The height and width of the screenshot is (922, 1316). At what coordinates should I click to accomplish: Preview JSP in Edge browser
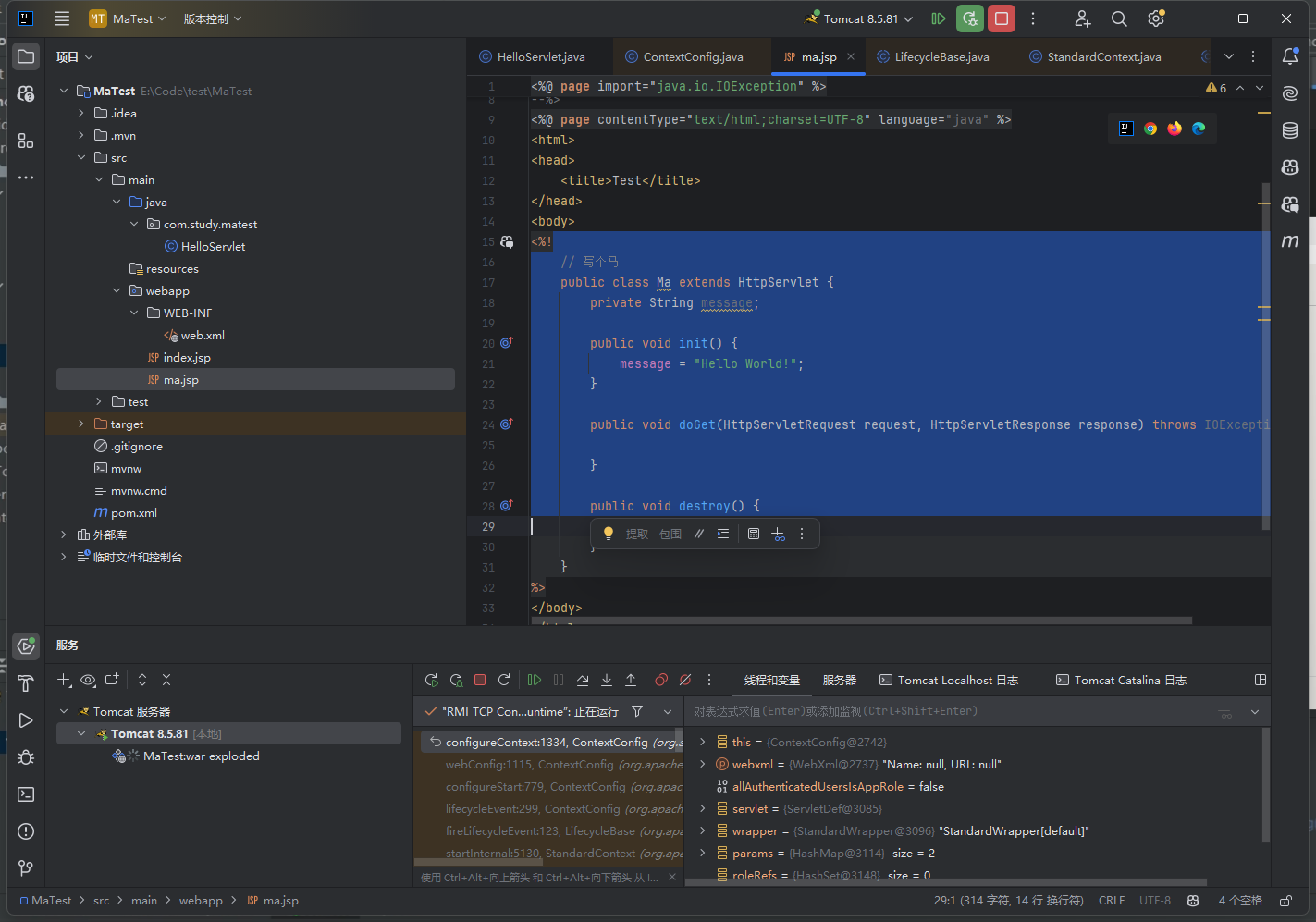coord(1199,129)
